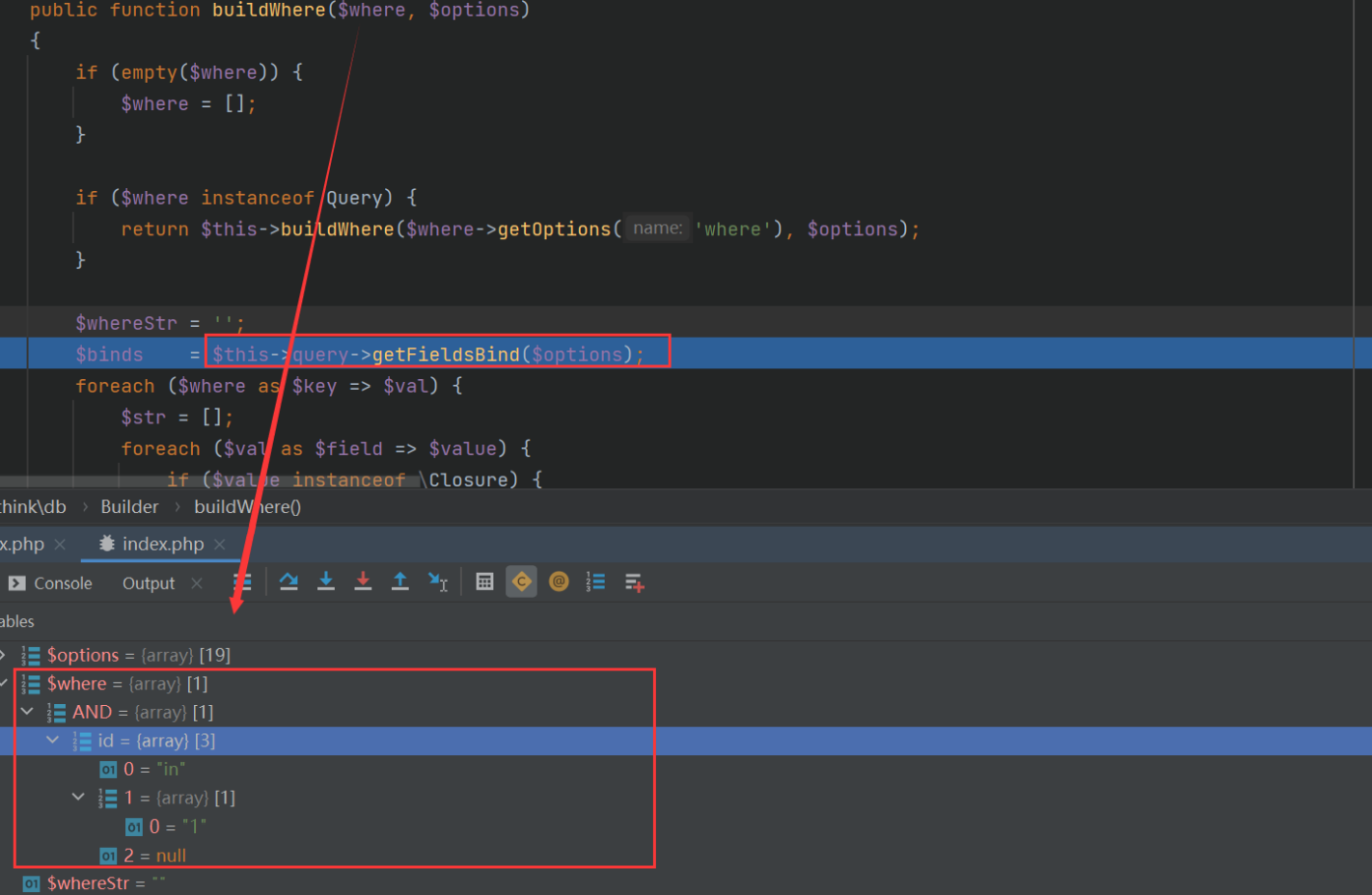
Task: Select the $options = {array} [19] row
Action: [x=686, y=655]
